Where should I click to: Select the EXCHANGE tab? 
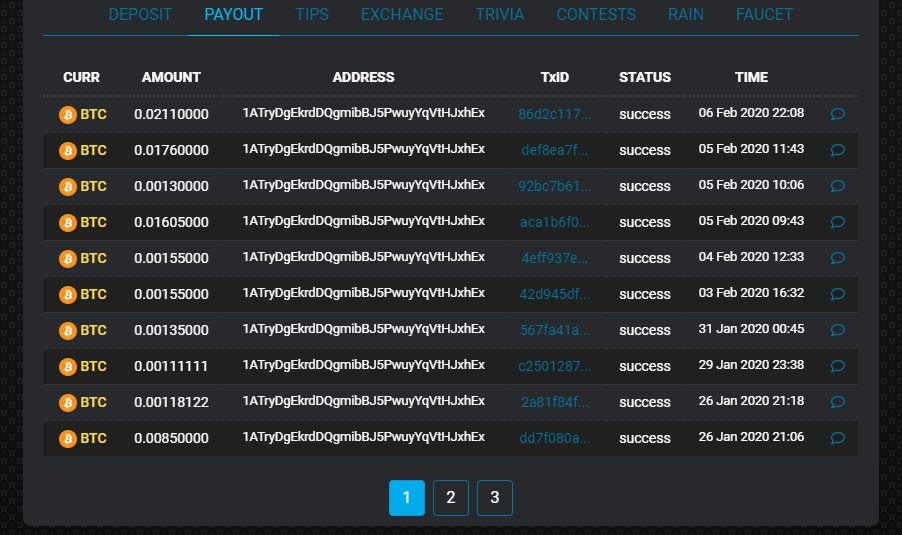(x=402, y=15)
